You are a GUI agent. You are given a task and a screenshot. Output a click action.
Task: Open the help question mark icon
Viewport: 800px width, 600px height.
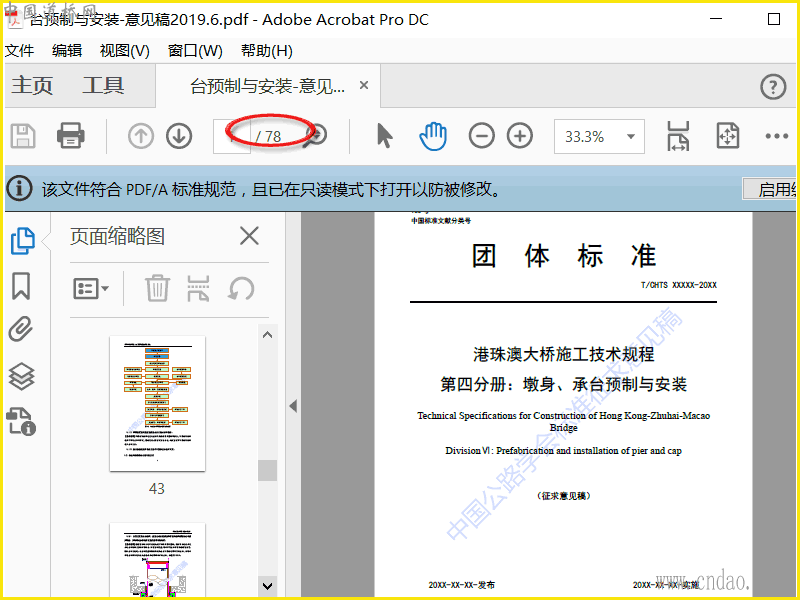point(773,87)
